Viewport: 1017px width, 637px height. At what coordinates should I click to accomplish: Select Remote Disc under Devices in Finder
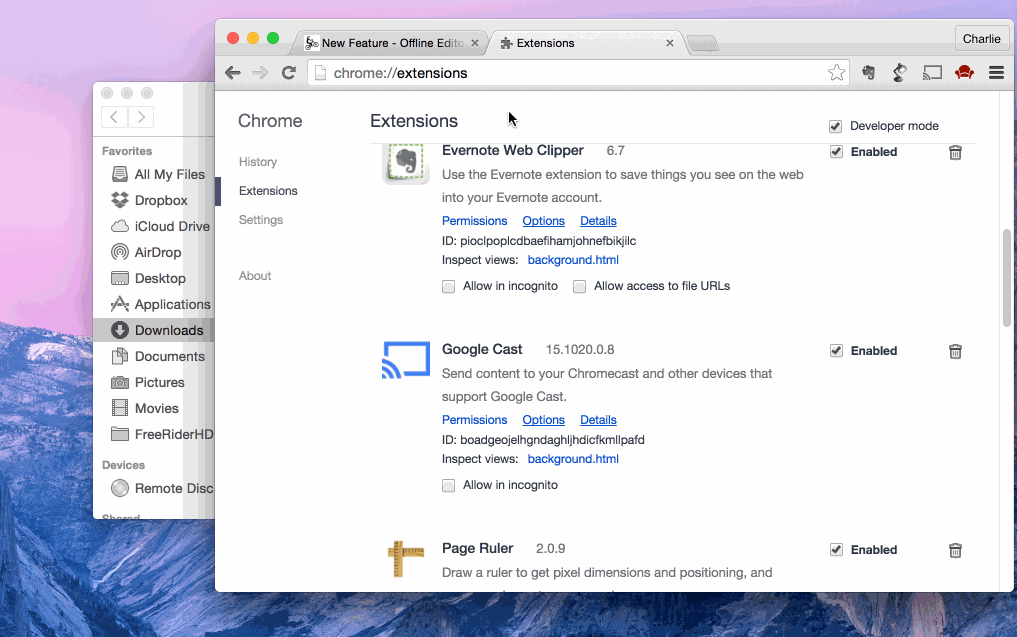coord(162,488)
